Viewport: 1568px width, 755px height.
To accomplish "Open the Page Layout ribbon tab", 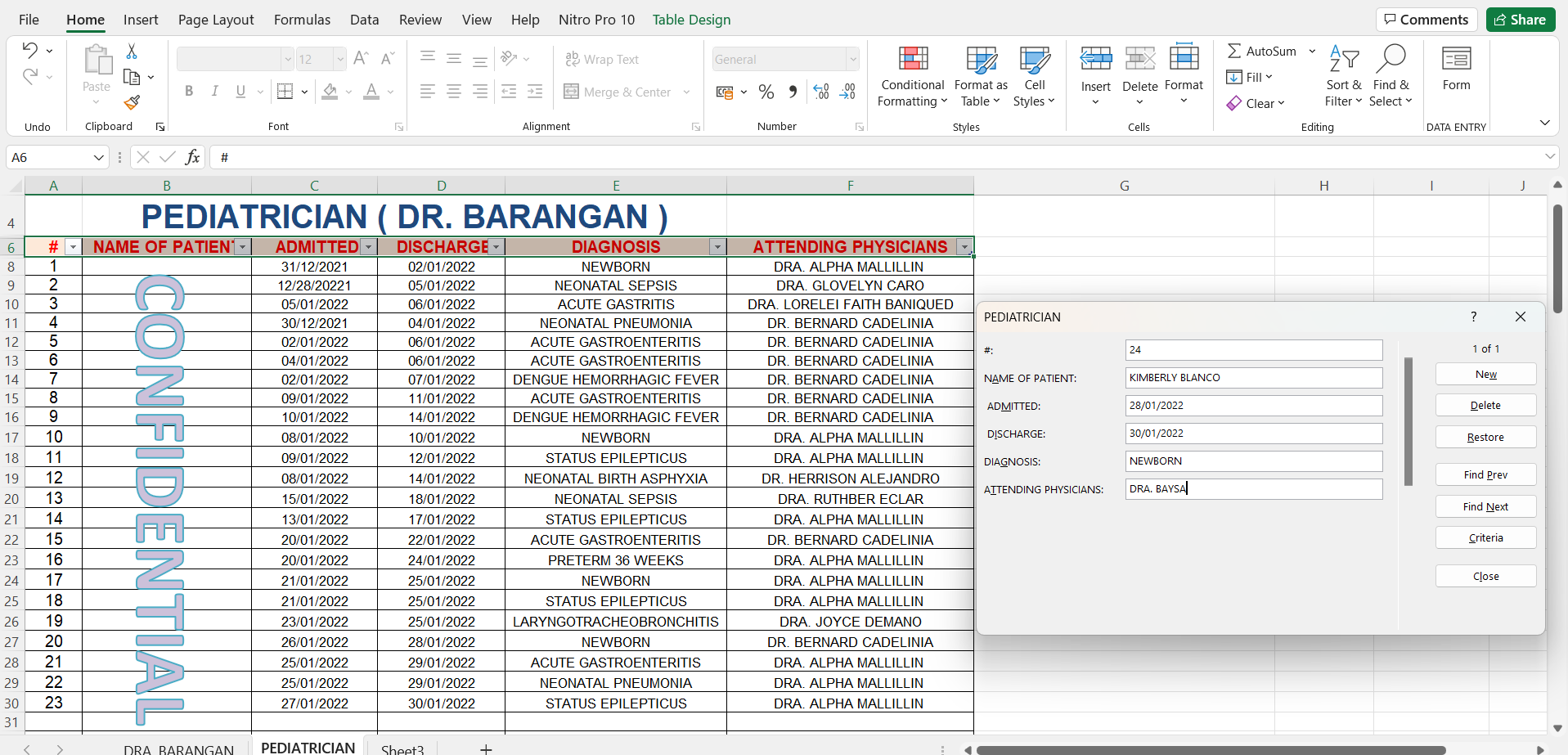I will (x=216, y=20).
